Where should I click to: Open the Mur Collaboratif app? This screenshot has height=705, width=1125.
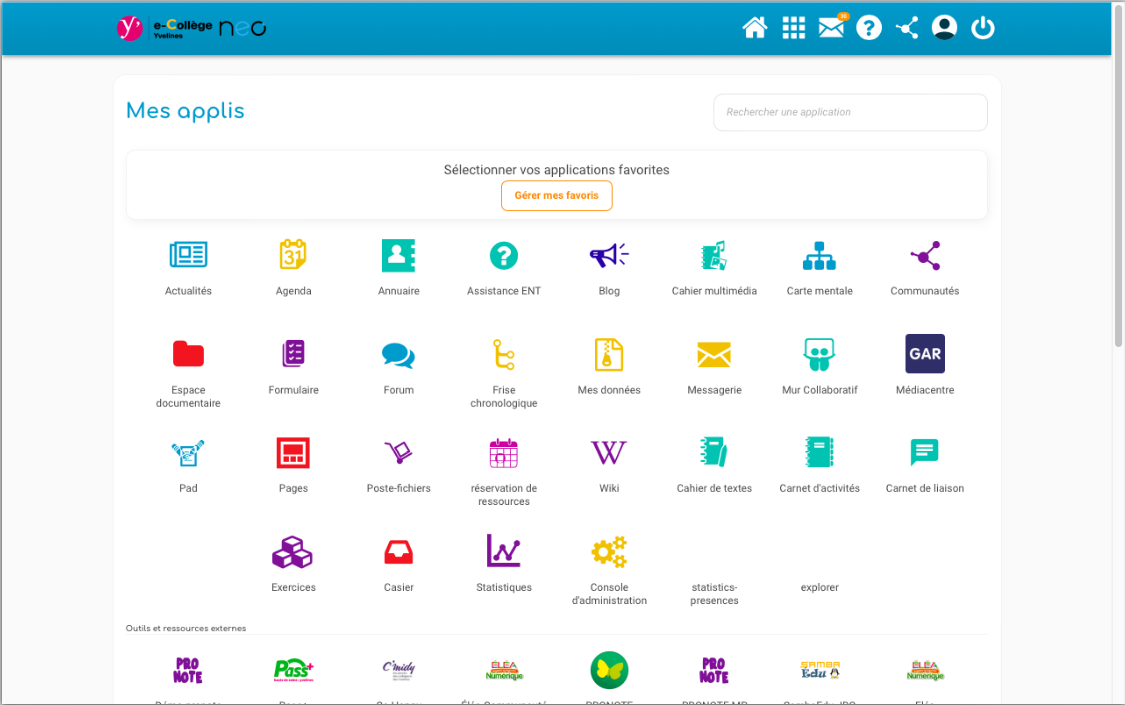tap(819, 355)
